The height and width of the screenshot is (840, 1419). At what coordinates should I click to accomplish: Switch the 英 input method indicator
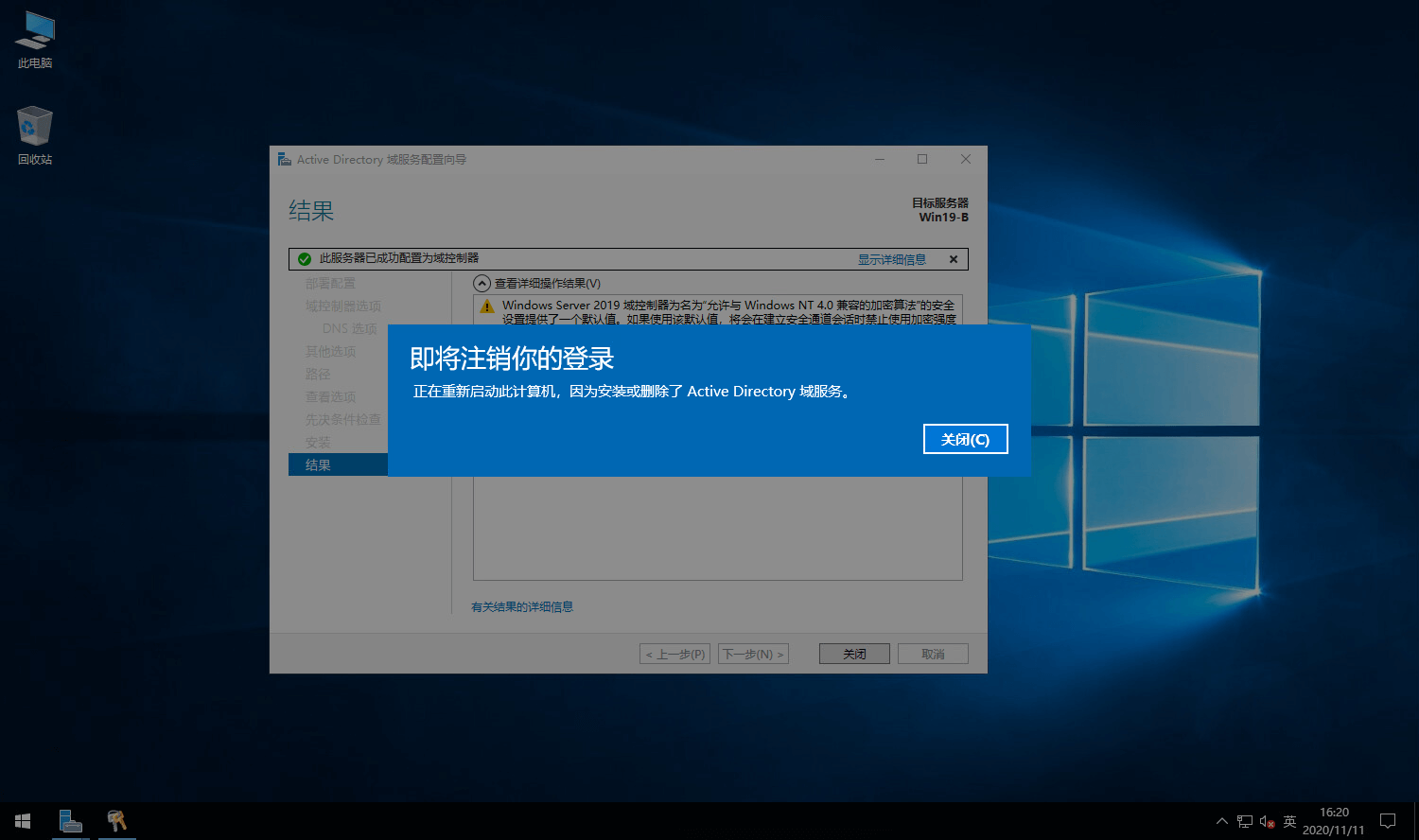click(x=1289, y=821)
